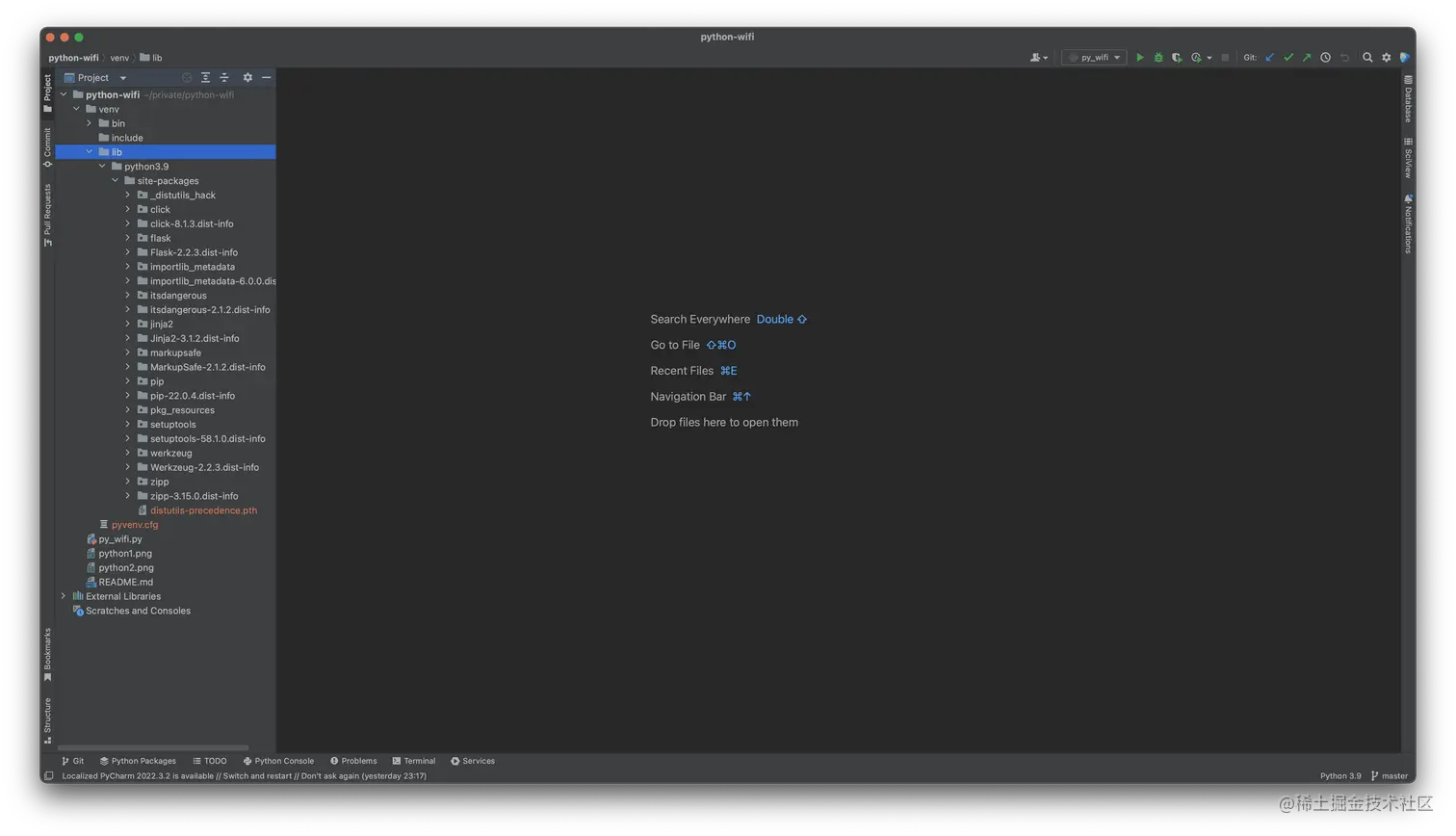The height and width of the screenshot is (836, 1456).
Task: Click Select Opened File target icon
Action: [x=187, y=78]
